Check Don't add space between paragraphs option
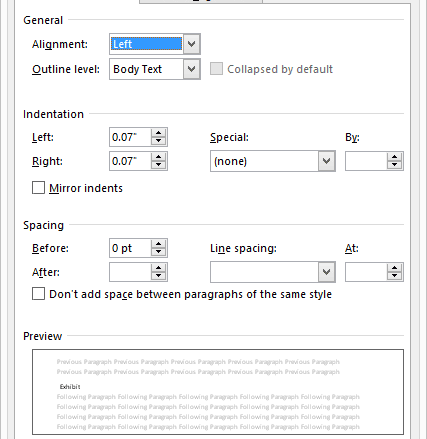427x439 pixels. [x=38, y=294]
